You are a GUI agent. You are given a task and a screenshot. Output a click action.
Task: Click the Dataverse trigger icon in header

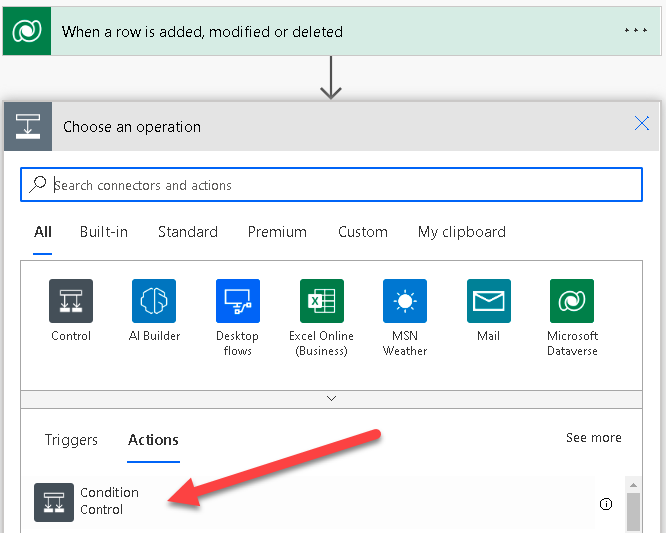coord(27,31)
